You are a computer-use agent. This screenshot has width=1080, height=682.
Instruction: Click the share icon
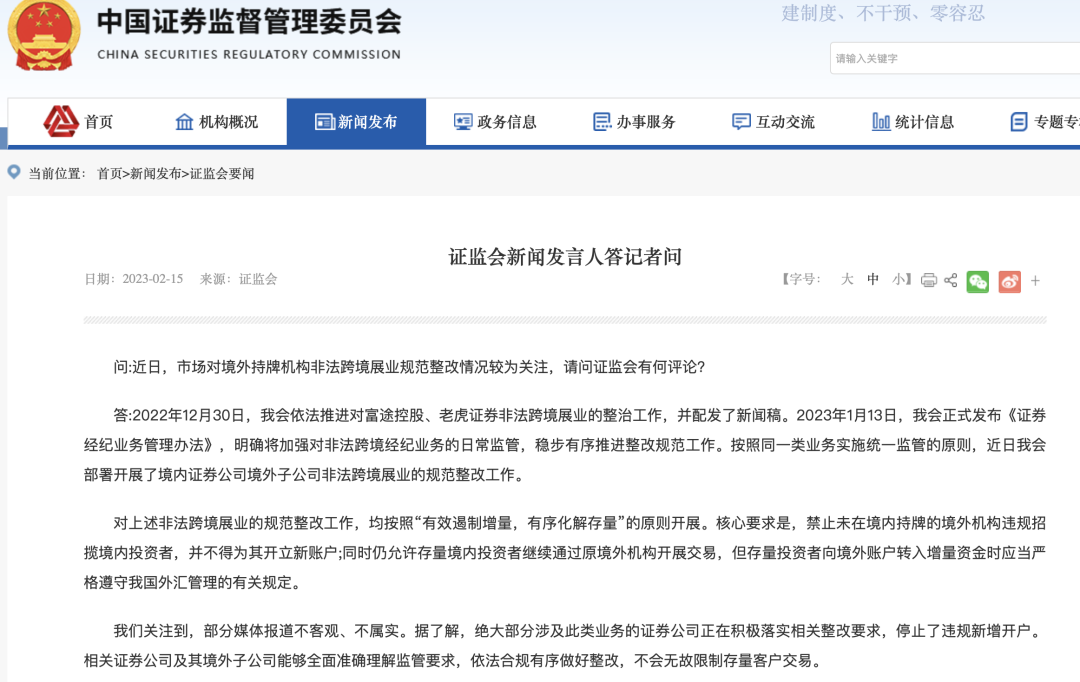point(951,280)
